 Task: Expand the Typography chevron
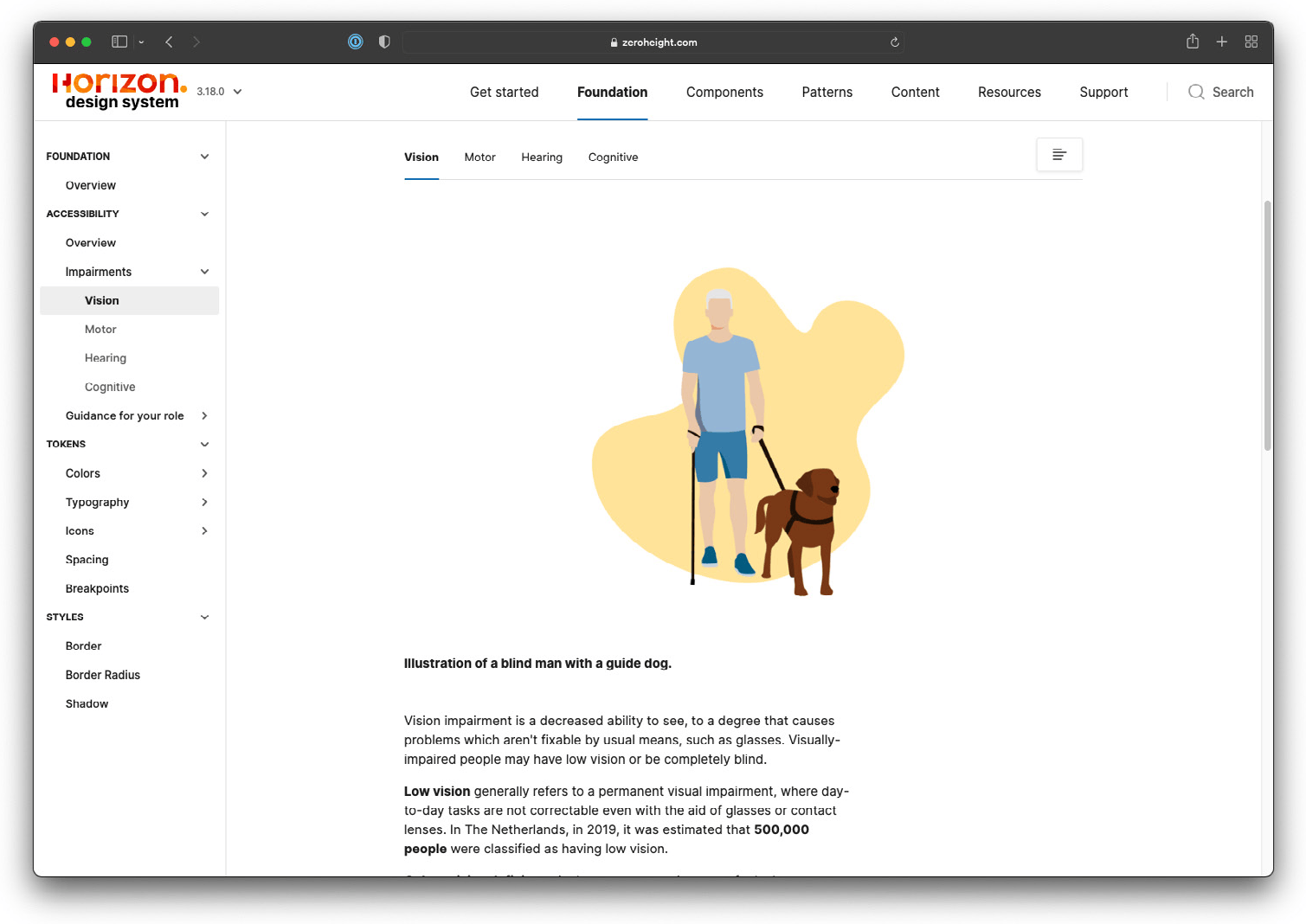[x=205, y=503]
